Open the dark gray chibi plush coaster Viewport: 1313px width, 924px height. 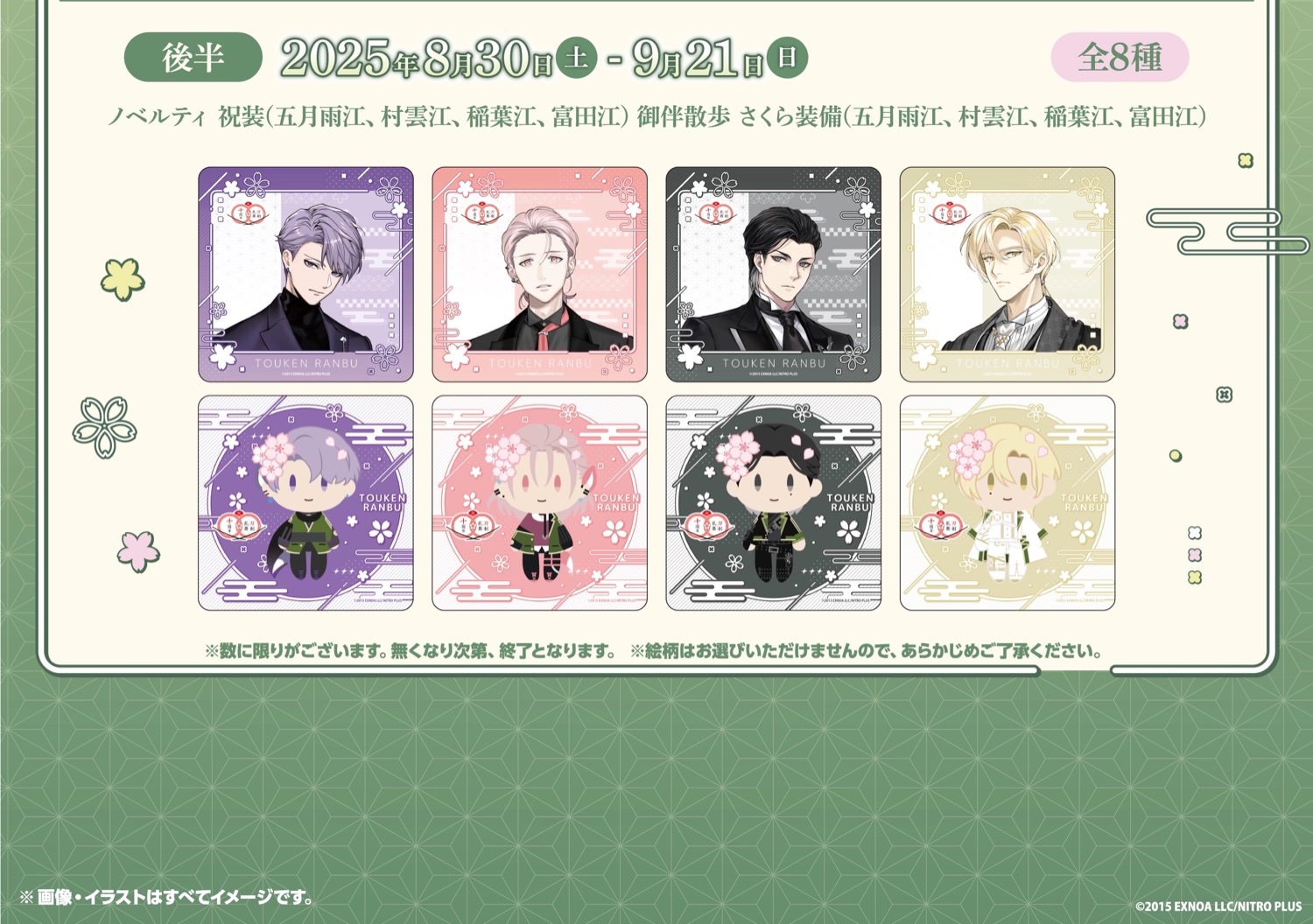point(773,503)
